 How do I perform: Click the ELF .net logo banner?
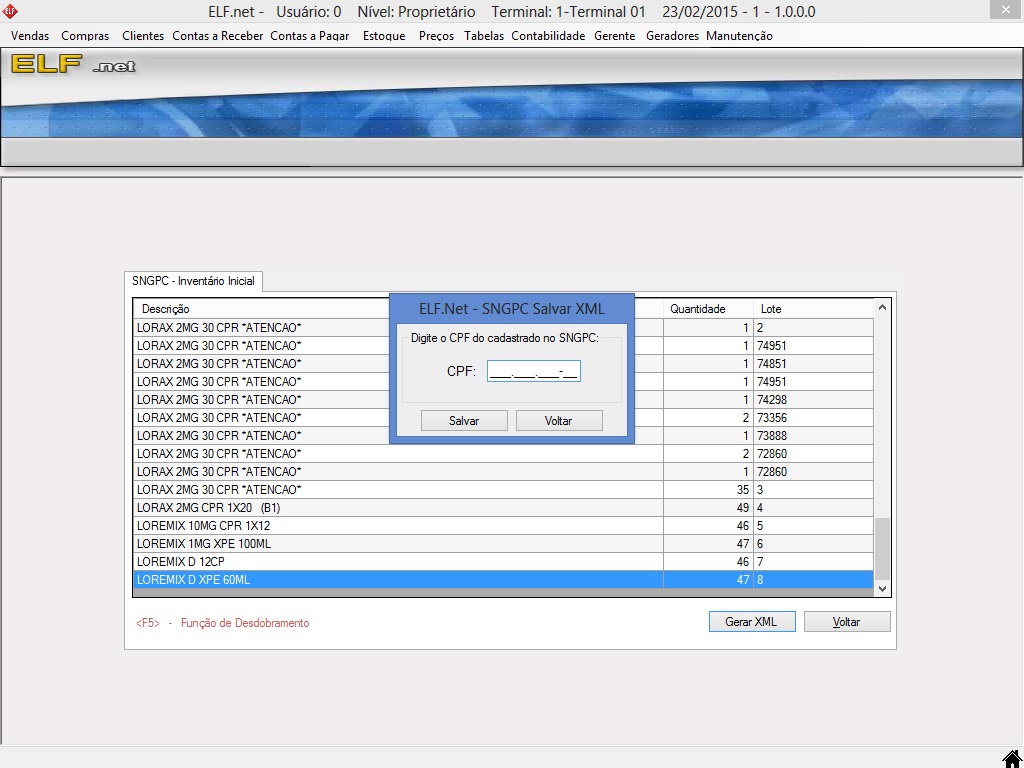coord(73,64)
